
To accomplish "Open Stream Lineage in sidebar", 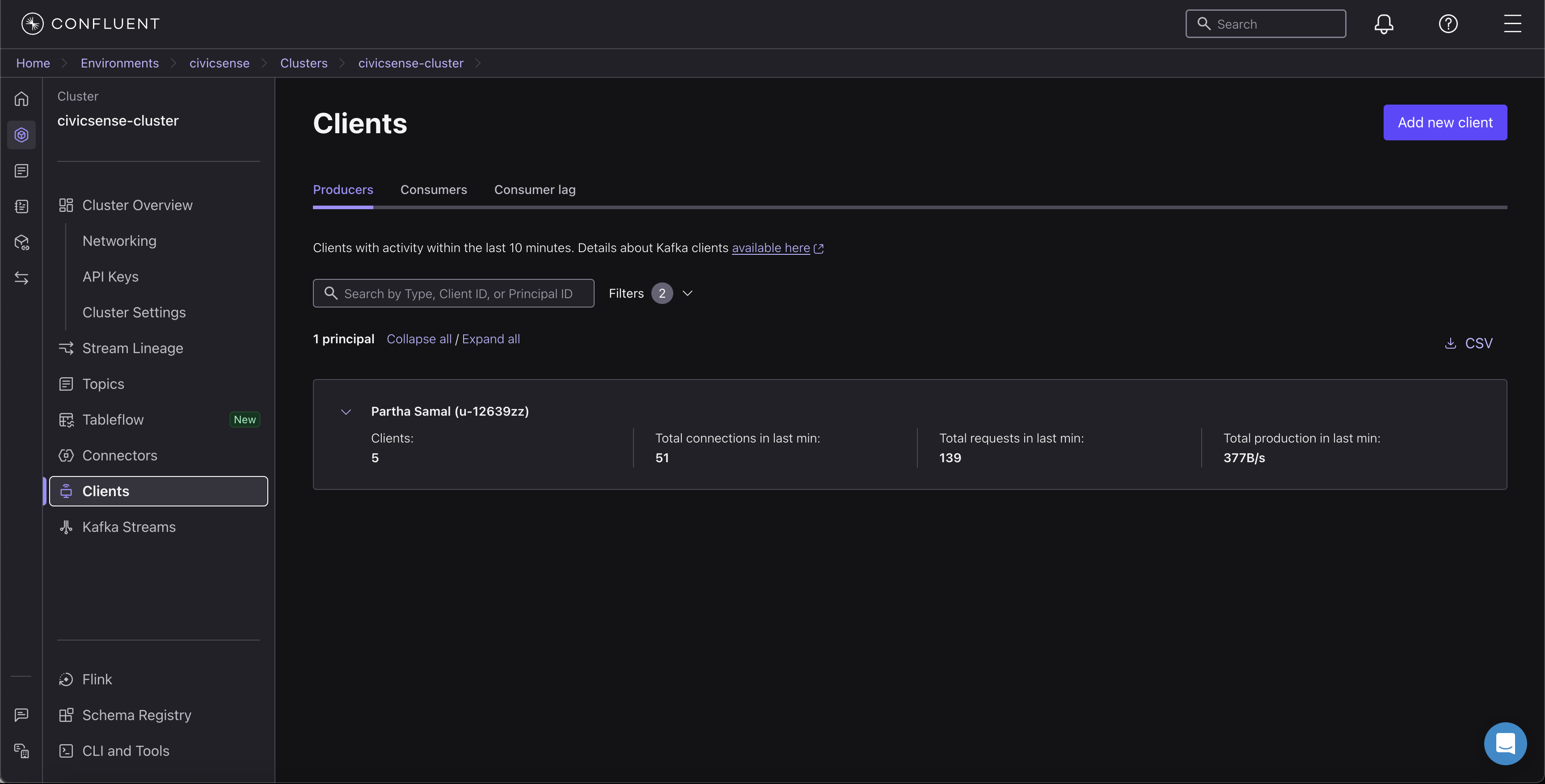I will coord(132,348).
